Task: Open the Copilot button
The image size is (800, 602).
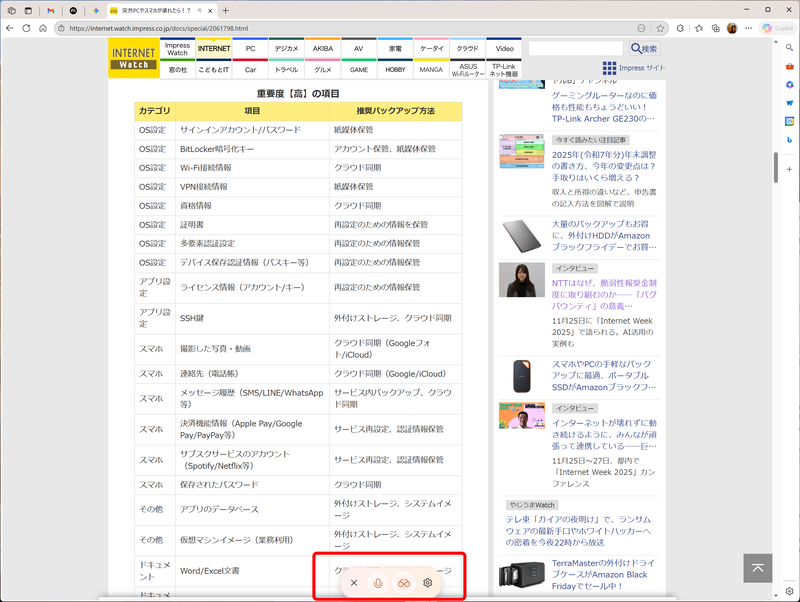Action: click(778, 28)
